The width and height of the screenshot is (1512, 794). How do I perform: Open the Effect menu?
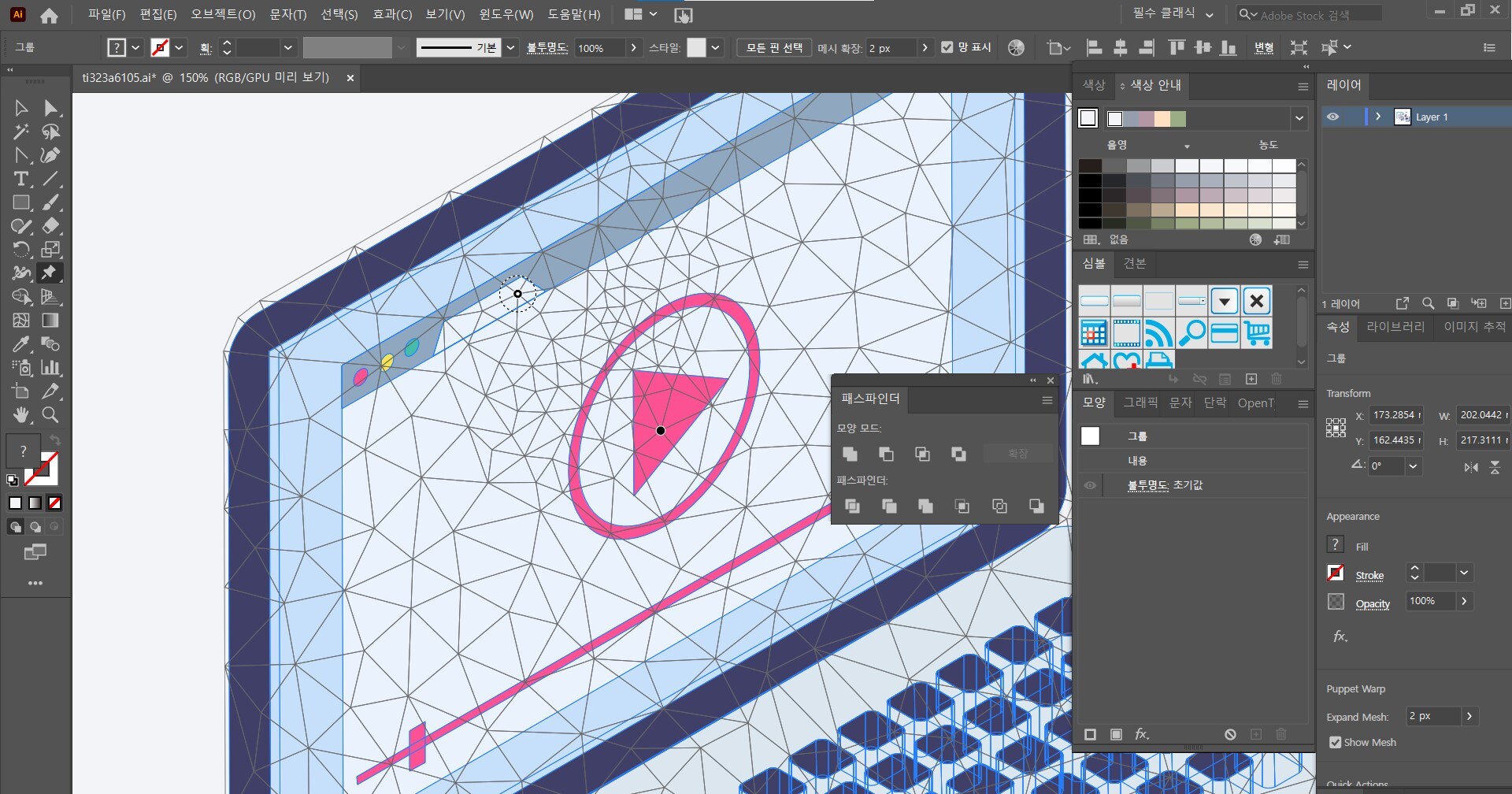click(x=392, y=14)
